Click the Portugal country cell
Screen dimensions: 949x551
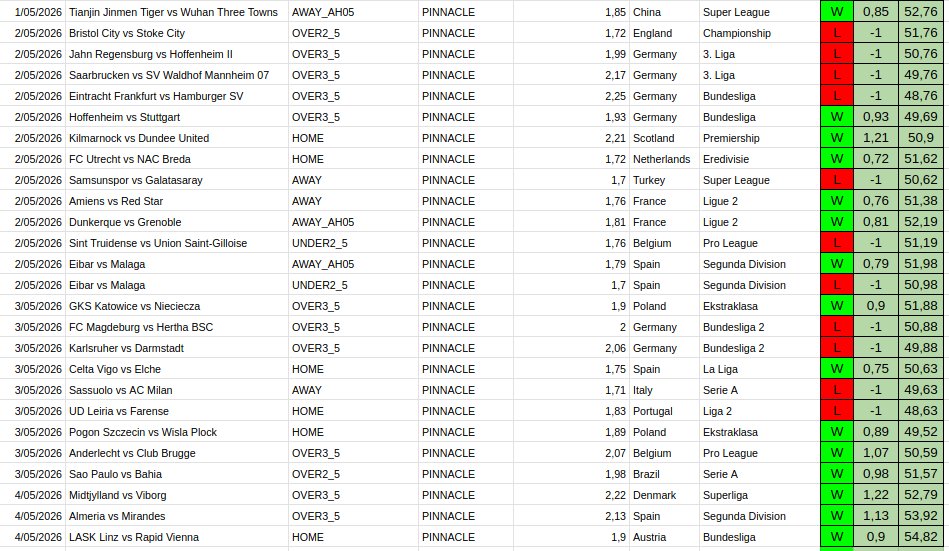[664, 411]
